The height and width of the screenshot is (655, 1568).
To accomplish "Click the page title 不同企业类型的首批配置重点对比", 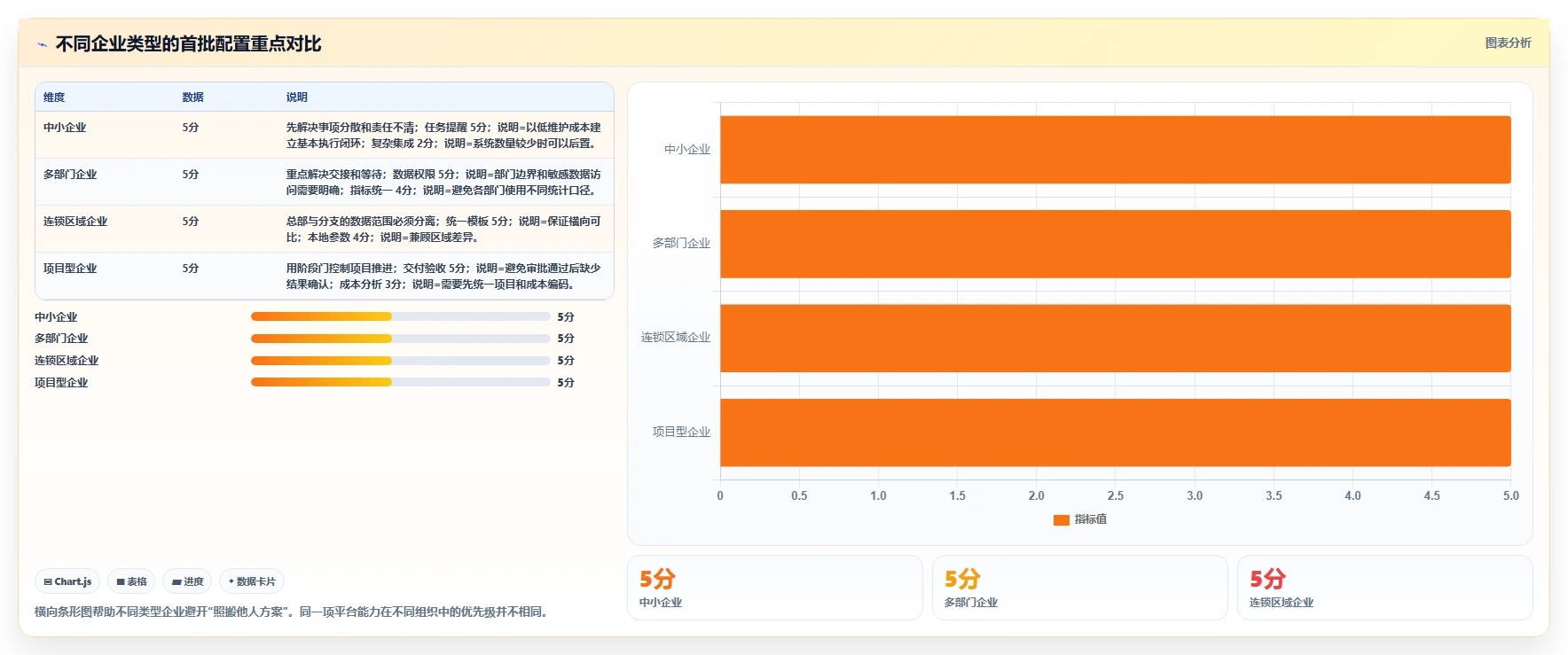I will [x=188, y=44].
